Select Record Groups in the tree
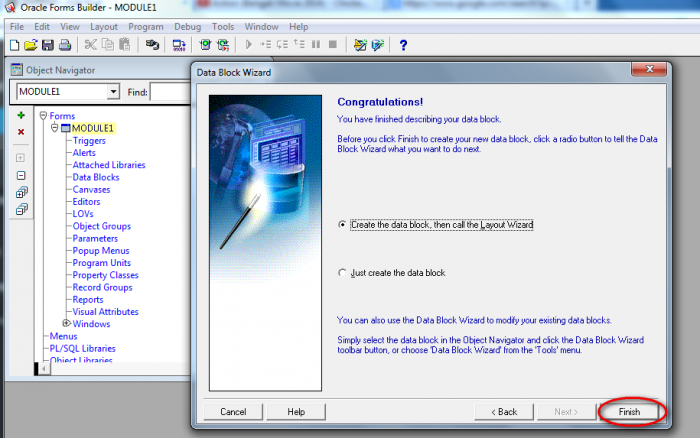Screen dimensions: 700x438 (103, 287)
